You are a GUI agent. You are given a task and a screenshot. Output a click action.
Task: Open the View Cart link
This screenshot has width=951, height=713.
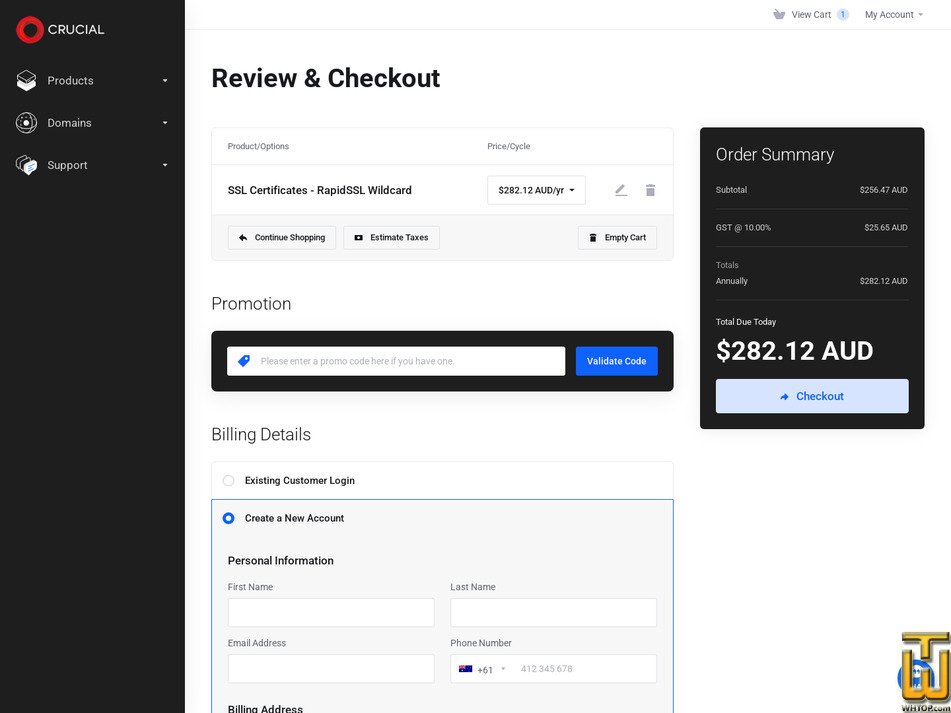(x=811, y=15)
